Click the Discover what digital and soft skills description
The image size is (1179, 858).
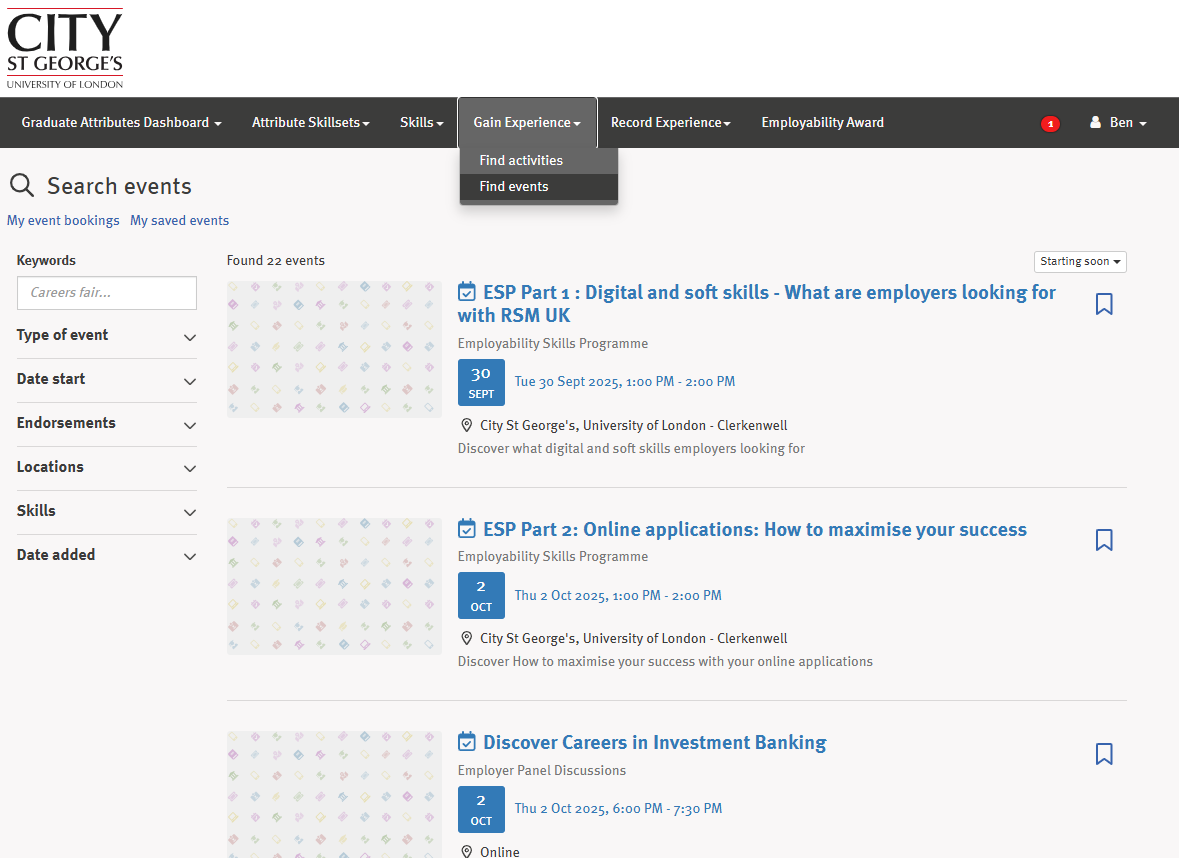631,448
